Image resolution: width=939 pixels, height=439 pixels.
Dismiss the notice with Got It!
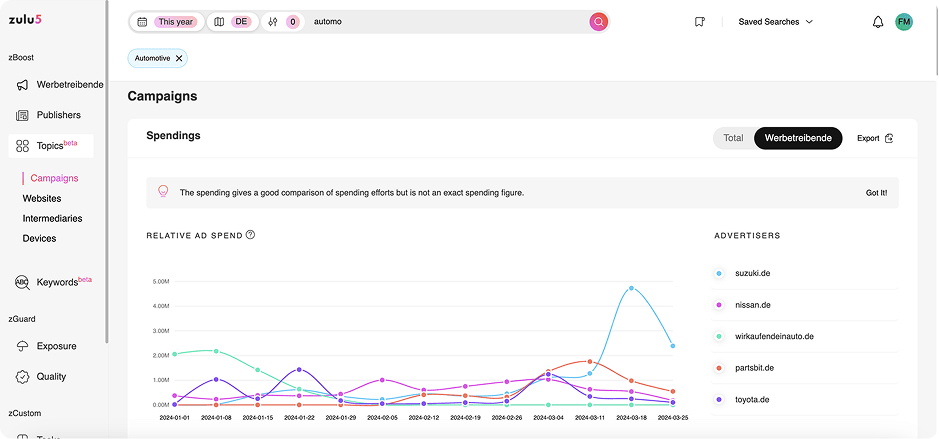coord(876,193)
